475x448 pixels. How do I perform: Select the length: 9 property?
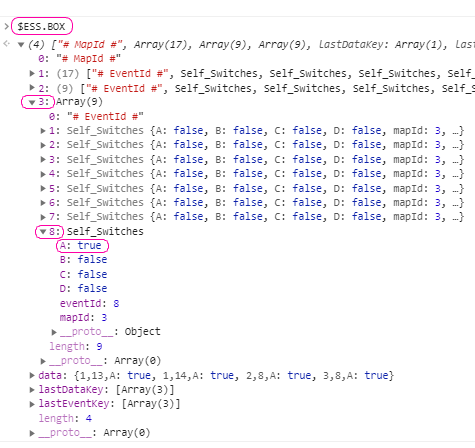[76, 346]
